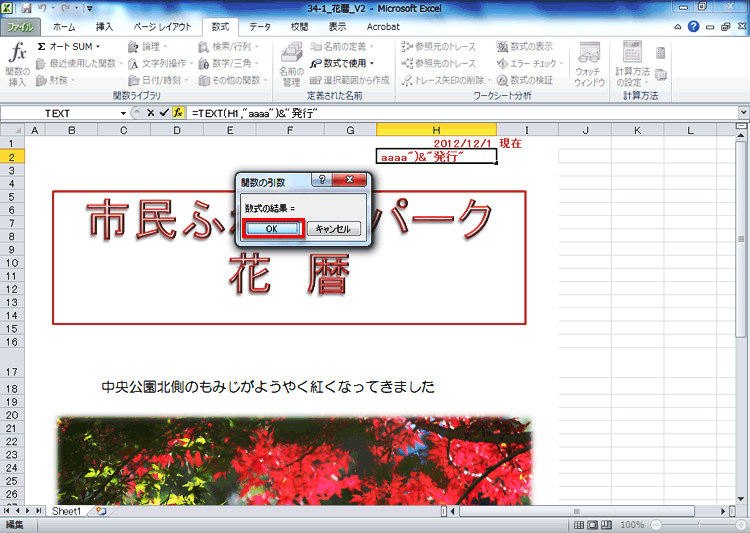The height and width of the screenshot is (533, 750).
Task: Click キャンセル in the 関数の引数 dialog
Action: coord(333,229)
